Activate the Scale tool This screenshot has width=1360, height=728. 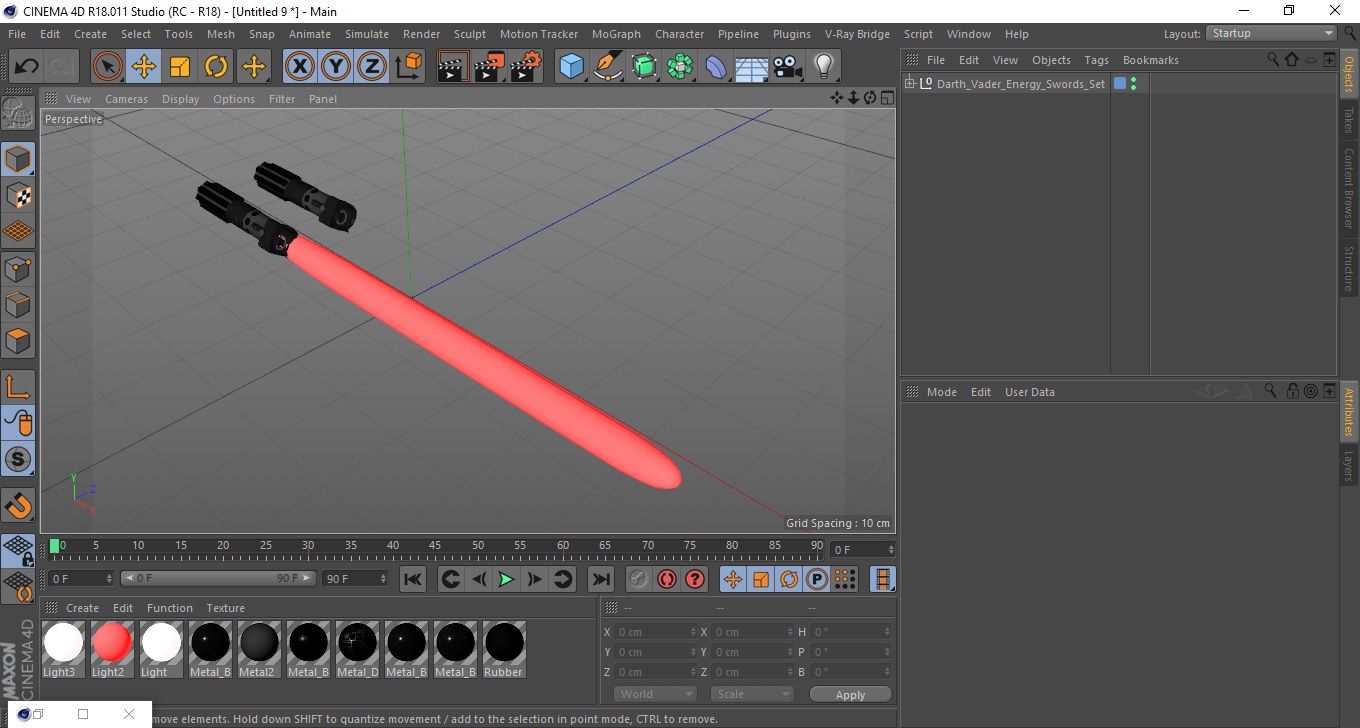click(x=180, y=67)
